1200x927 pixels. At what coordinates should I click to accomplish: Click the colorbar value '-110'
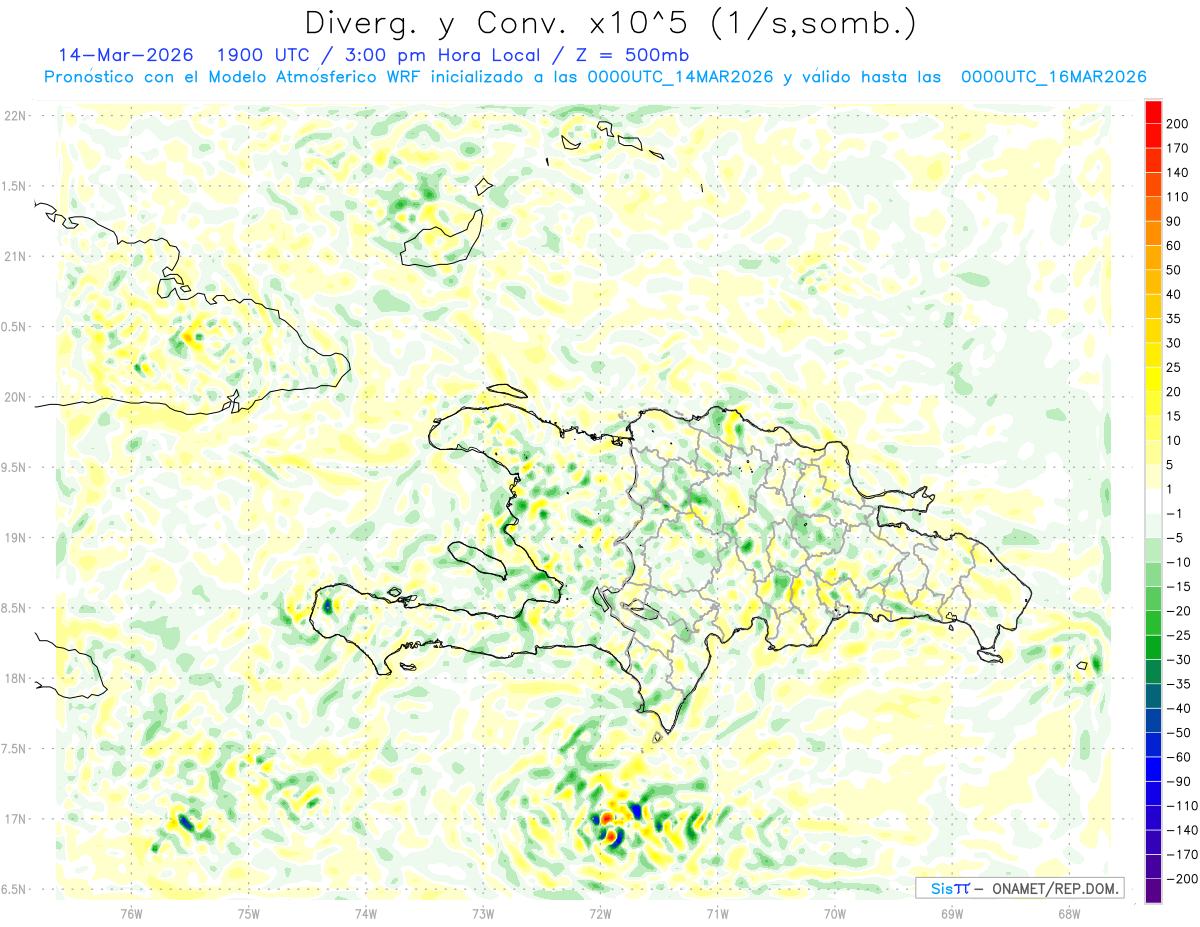1181,806
